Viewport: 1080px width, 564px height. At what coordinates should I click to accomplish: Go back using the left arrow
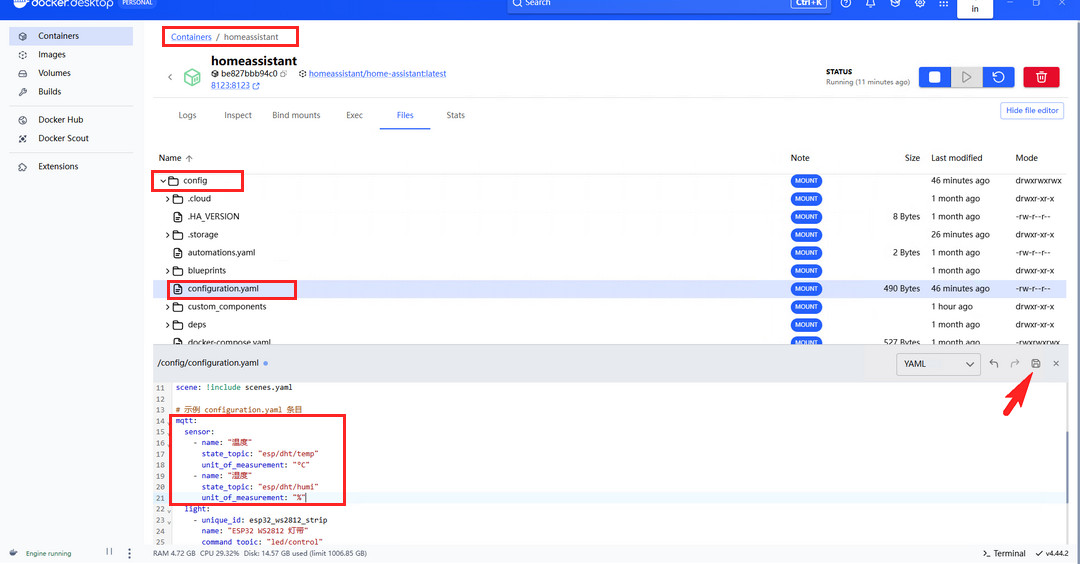170,77
